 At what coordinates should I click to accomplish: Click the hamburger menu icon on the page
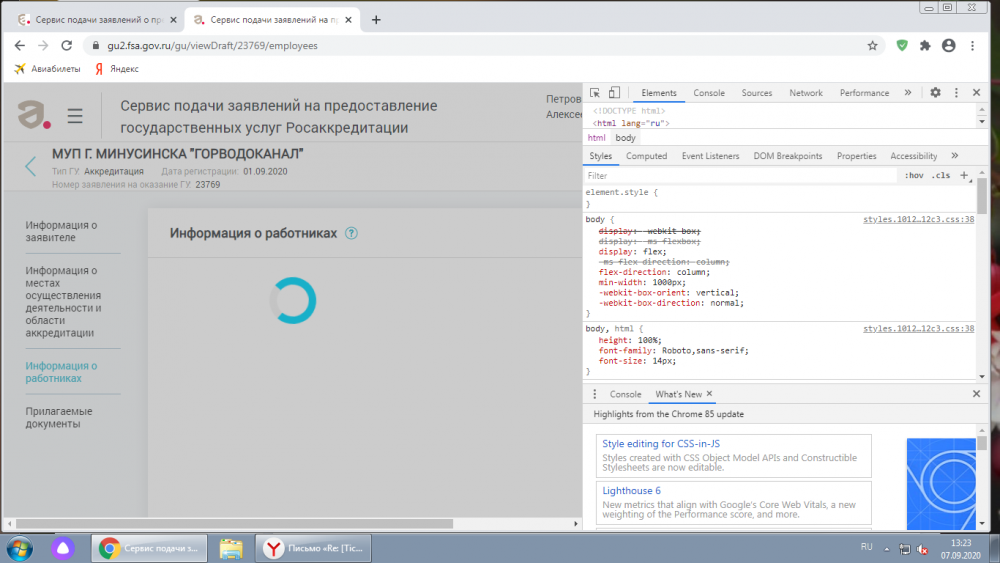(75, 117)
